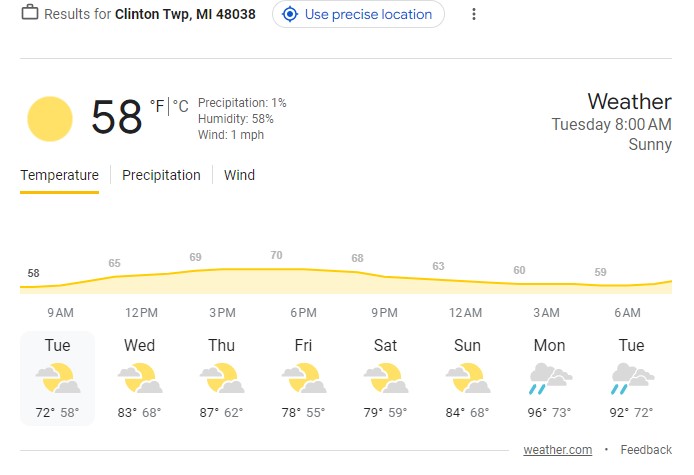Select the Sun daily forecast card

(467, 378)
